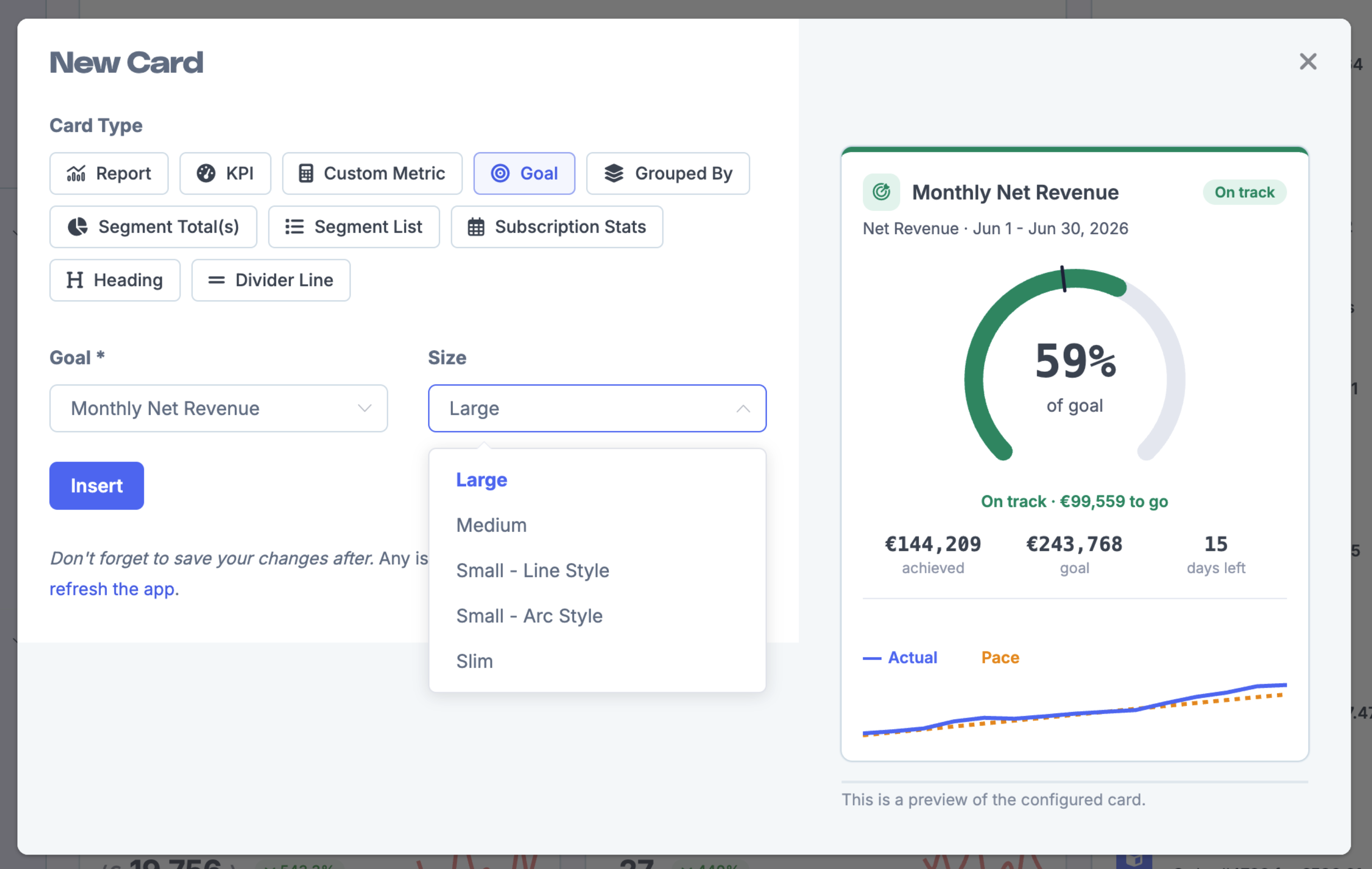Click the €243,768 goal value

pos(1074,544)
